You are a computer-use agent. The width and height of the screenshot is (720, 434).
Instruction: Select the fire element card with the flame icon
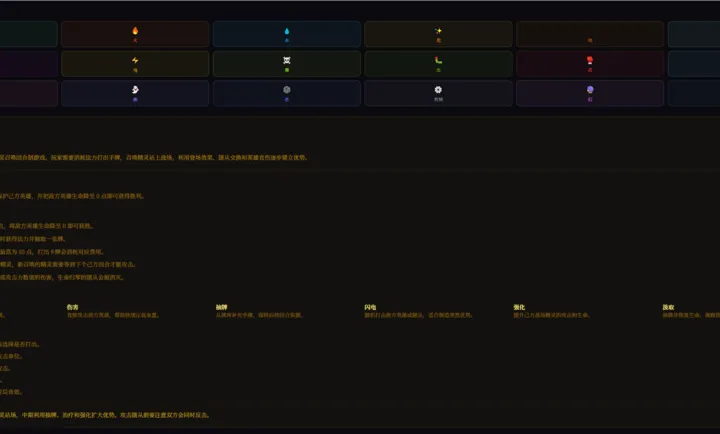click(135, 34)
